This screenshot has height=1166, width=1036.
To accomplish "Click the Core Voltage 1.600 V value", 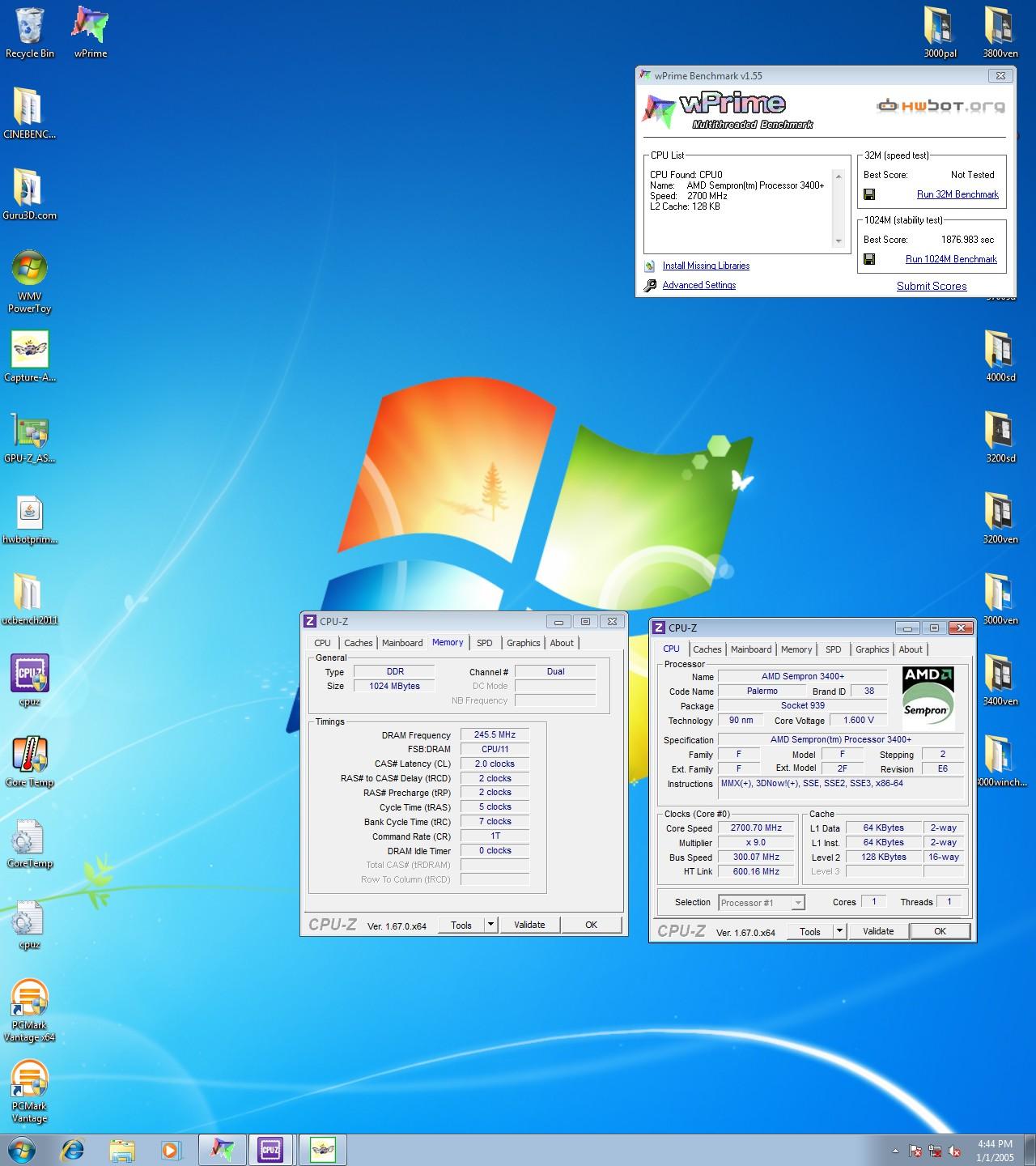I will [x=859, y=721].
